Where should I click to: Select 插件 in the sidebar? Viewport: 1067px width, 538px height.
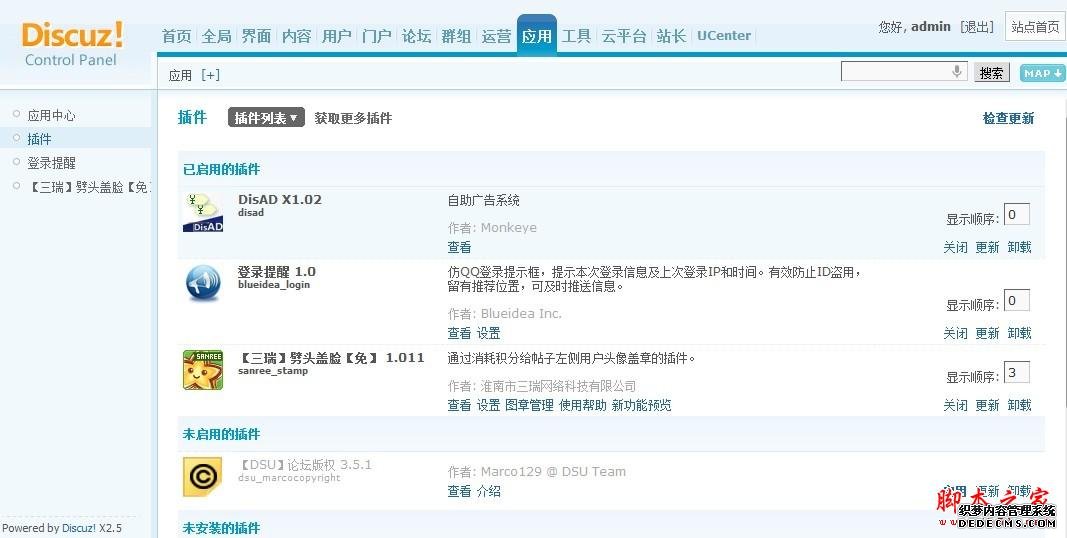39,139
